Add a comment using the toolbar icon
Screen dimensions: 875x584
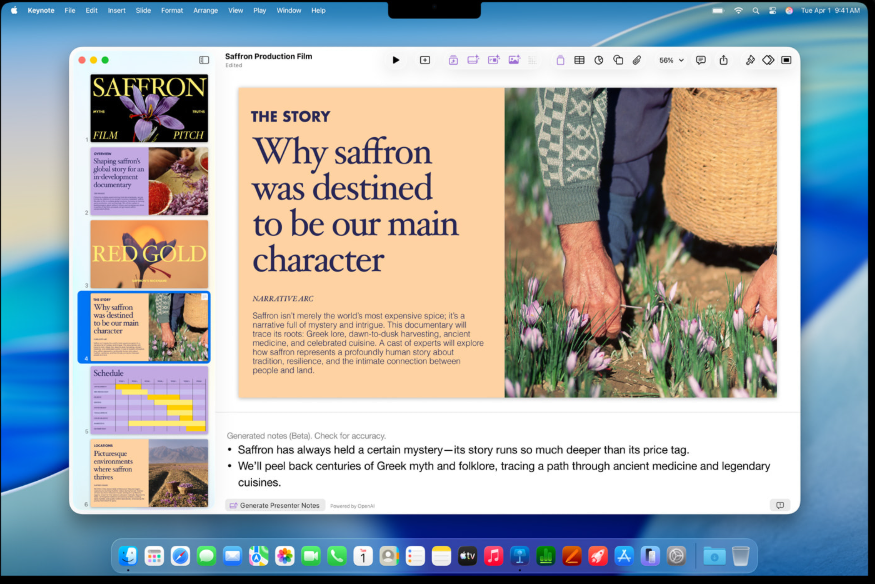pyautogui.click(x=700, y=60)
